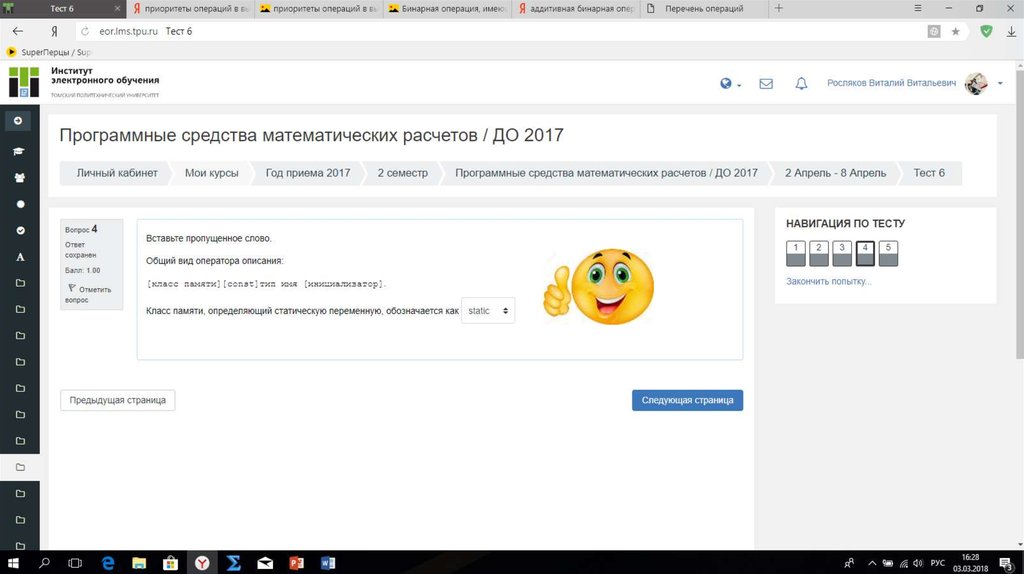Open the user profile name Росляков Виталий Витальевич
This screenshot has width=1024, height=574.
pyautogui.click(x=891, y=83)
